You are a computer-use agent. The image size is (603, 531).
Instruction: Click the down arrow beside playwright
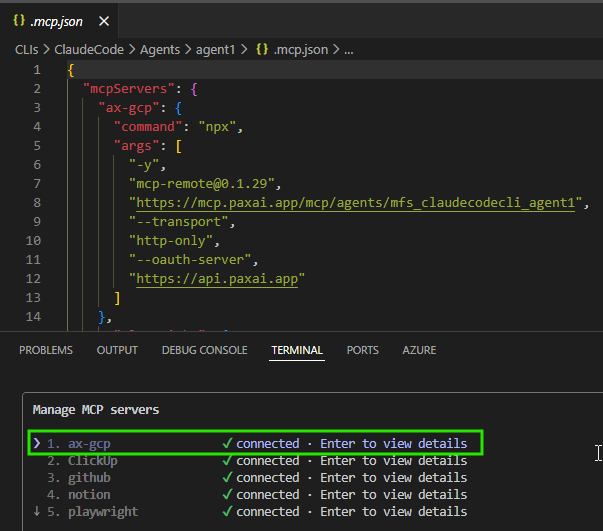(x=38, y=512)
